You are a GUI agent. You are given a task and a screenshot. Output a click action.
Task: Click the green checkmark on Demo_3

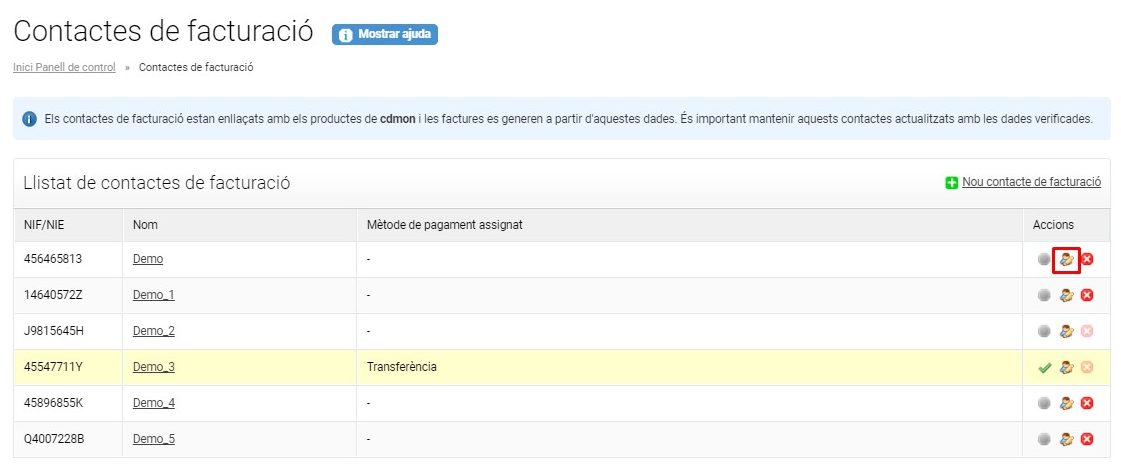[x=1045, y=368]
